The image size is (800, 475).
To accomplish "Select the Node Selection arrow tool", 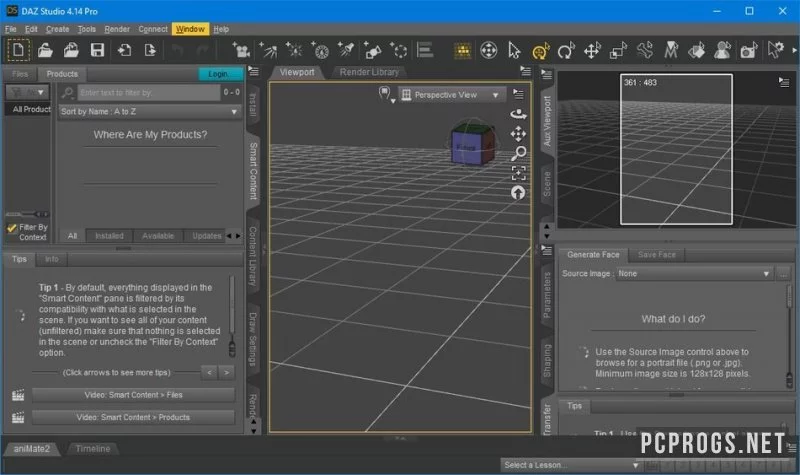I will (514, 51).
